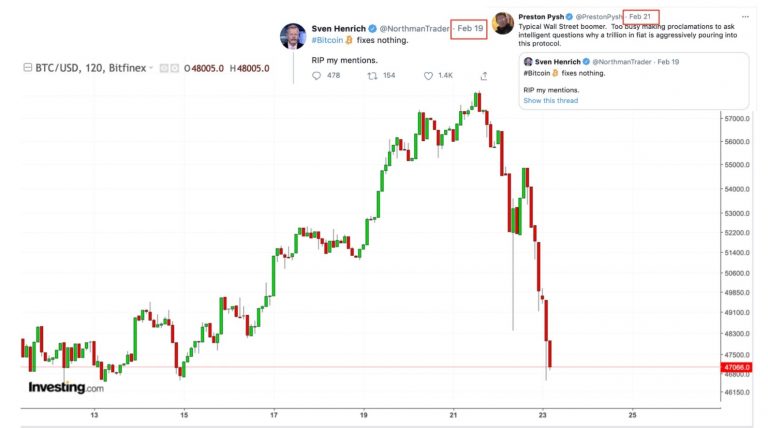Open the @NorthmanTrader handle in main tweet
The height and width of the screenshot is (428, 768).
414,28
